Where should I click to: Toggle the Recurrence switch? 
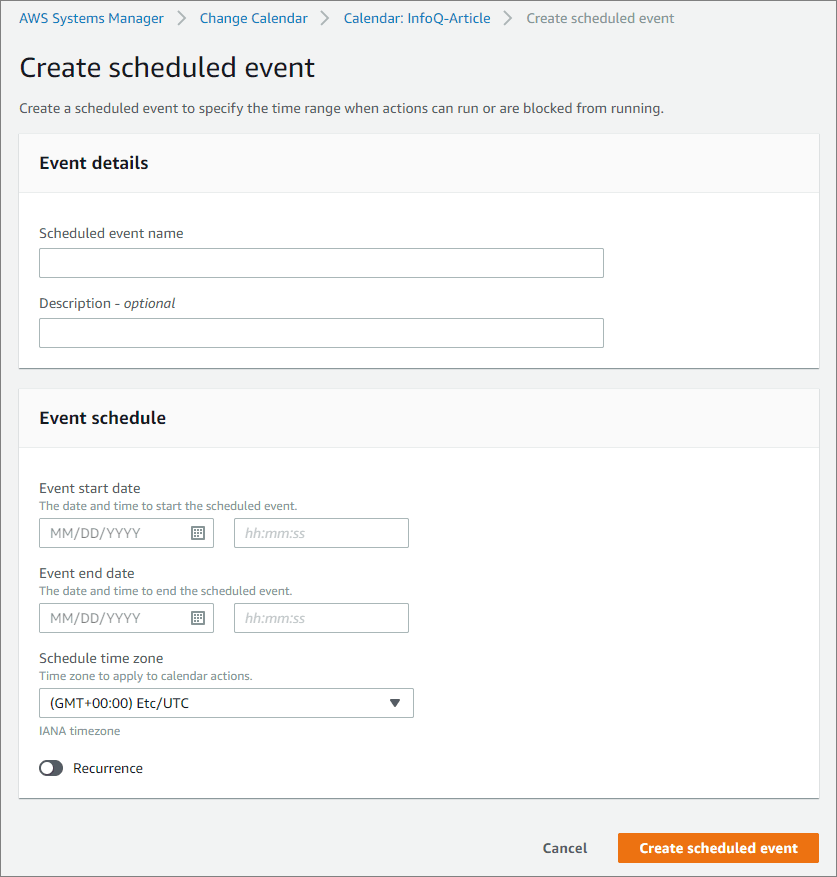tap(51, 768)
